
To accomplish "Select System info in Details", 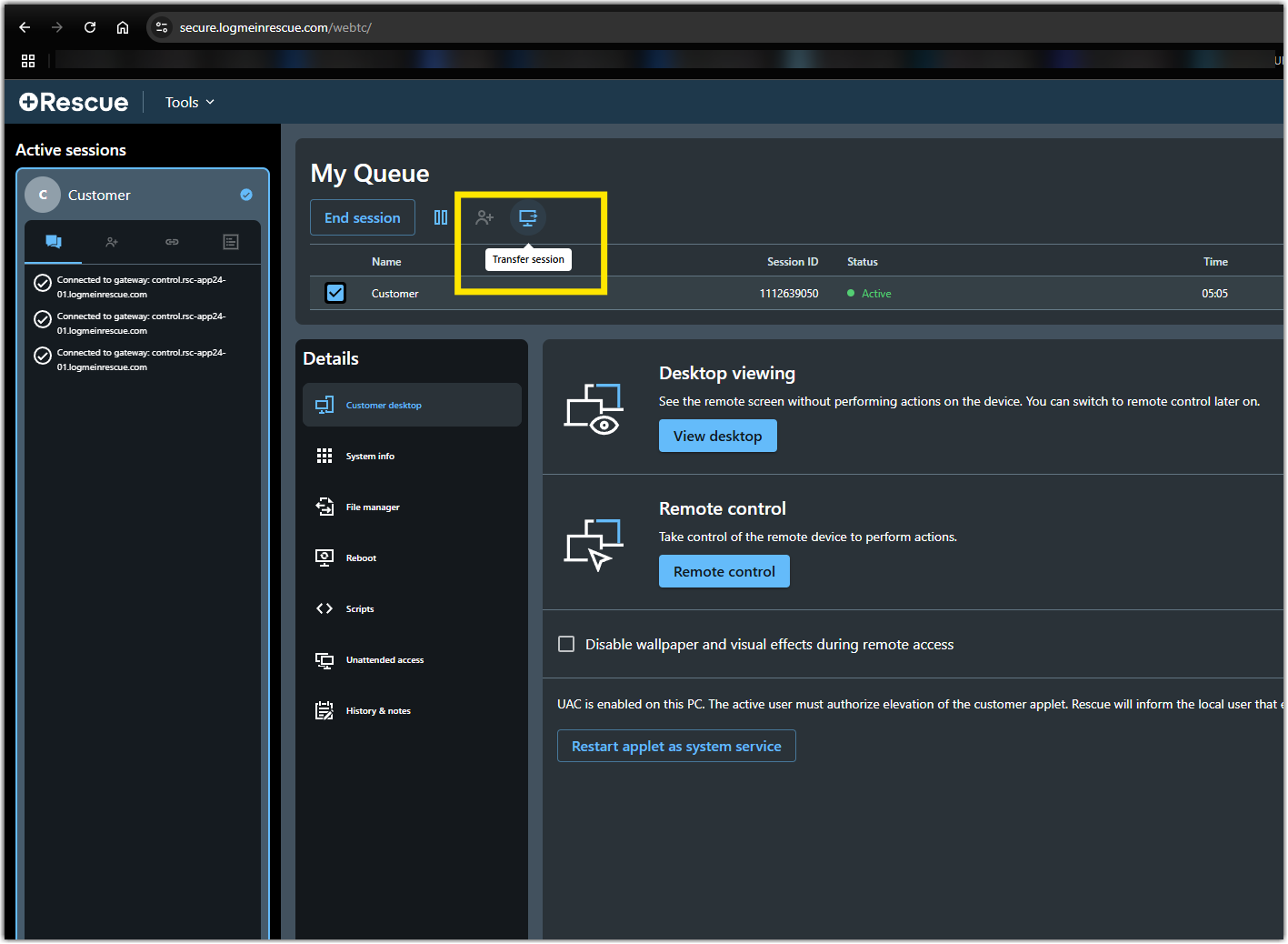I will pos(370,457).
